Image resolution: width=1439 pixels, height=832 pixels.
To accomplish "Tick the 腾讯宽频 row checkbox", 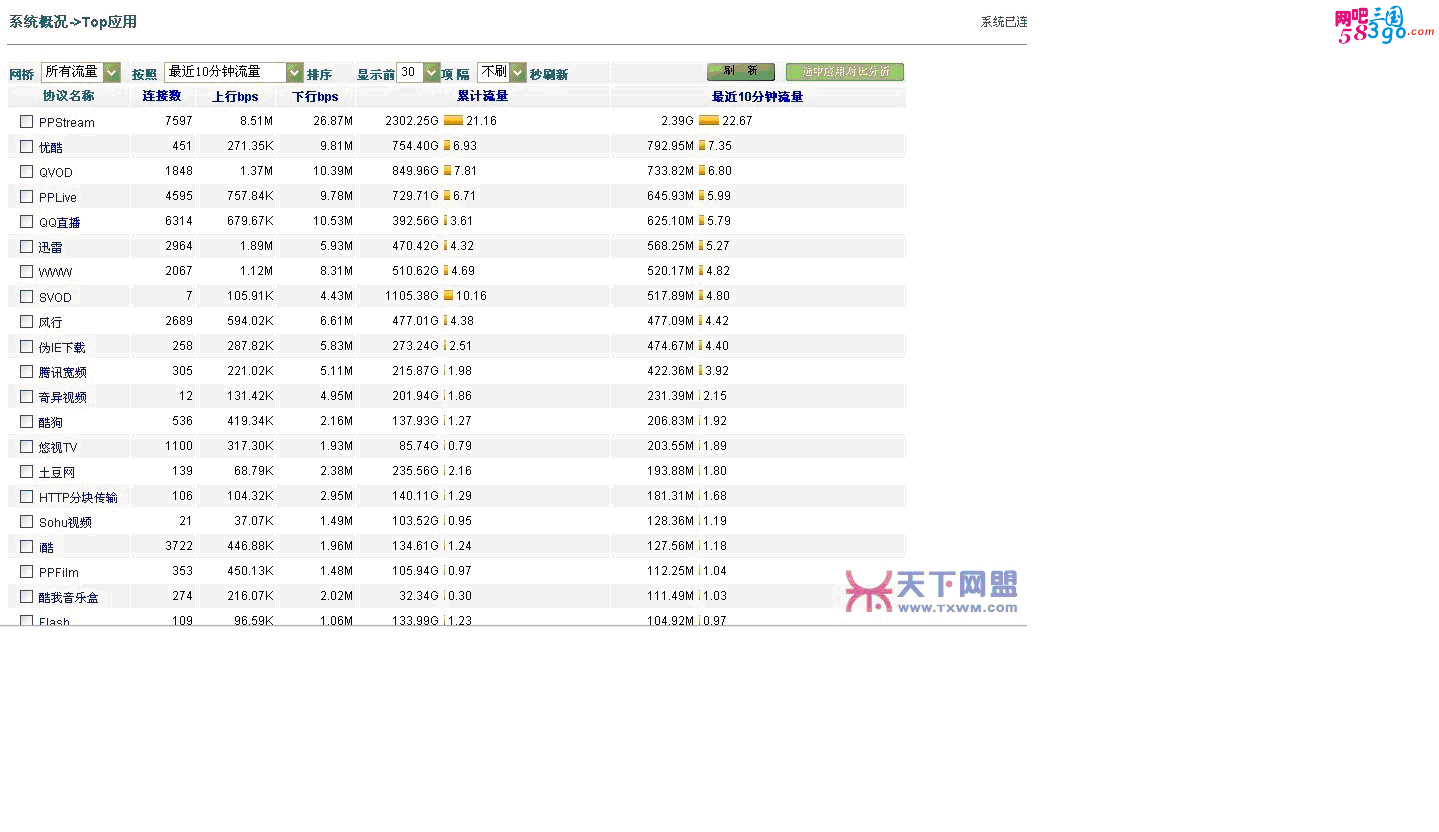I will (x=27, y=371).
